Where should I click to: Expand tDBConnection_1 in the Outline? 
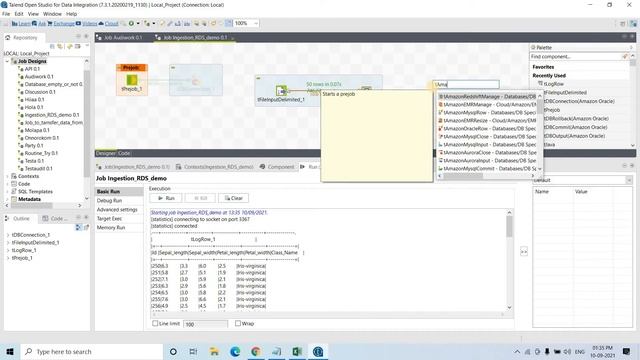pos(8,235)
